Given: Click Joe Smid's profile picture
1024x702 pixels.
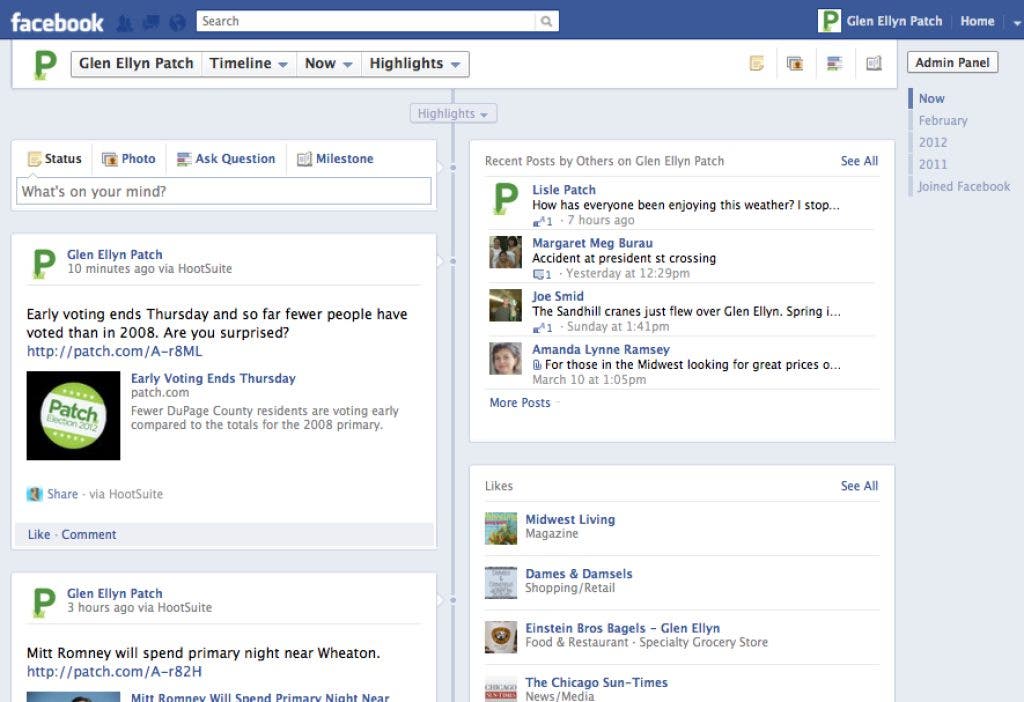Looking at the screenshot, I should click(505, 306).
